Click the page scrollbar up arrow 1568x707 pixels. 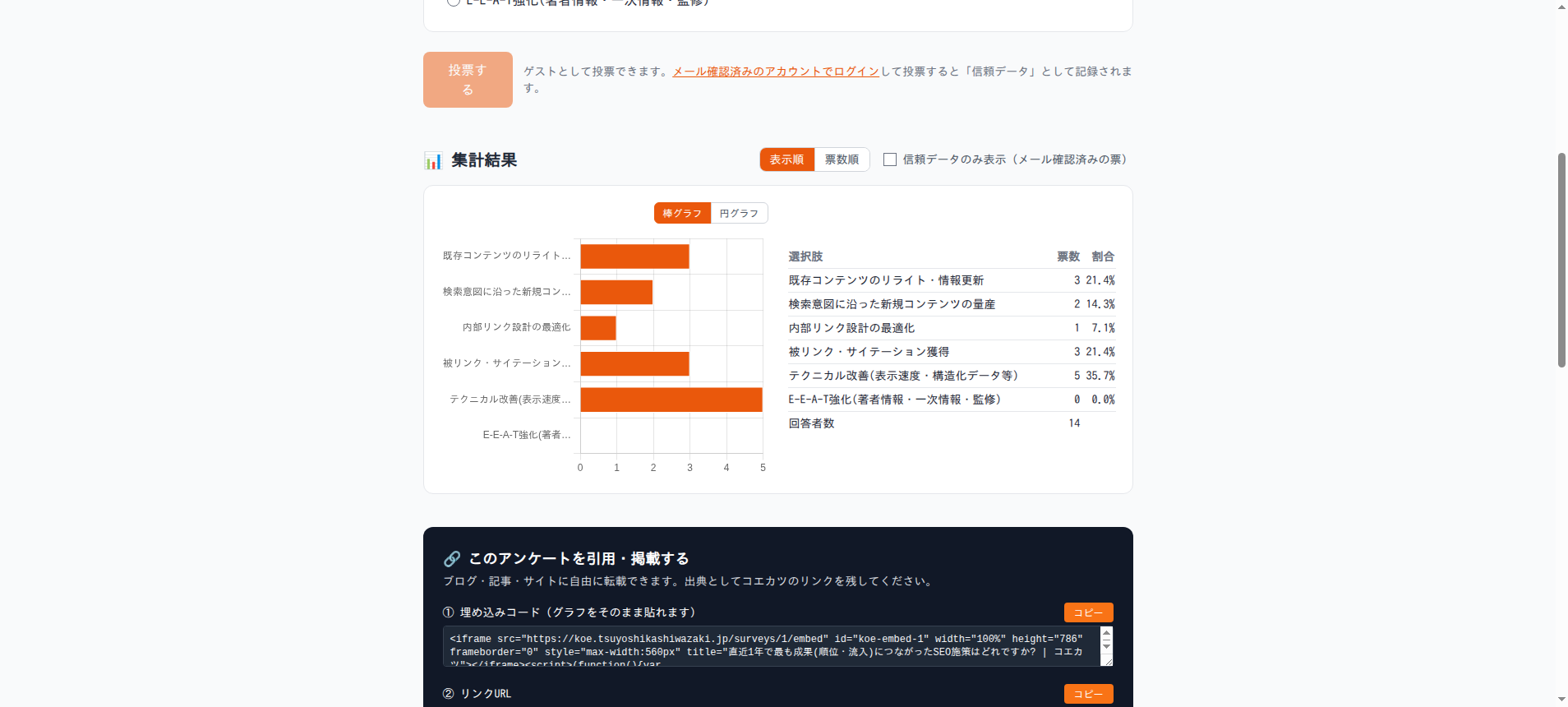coord(1561,7)
